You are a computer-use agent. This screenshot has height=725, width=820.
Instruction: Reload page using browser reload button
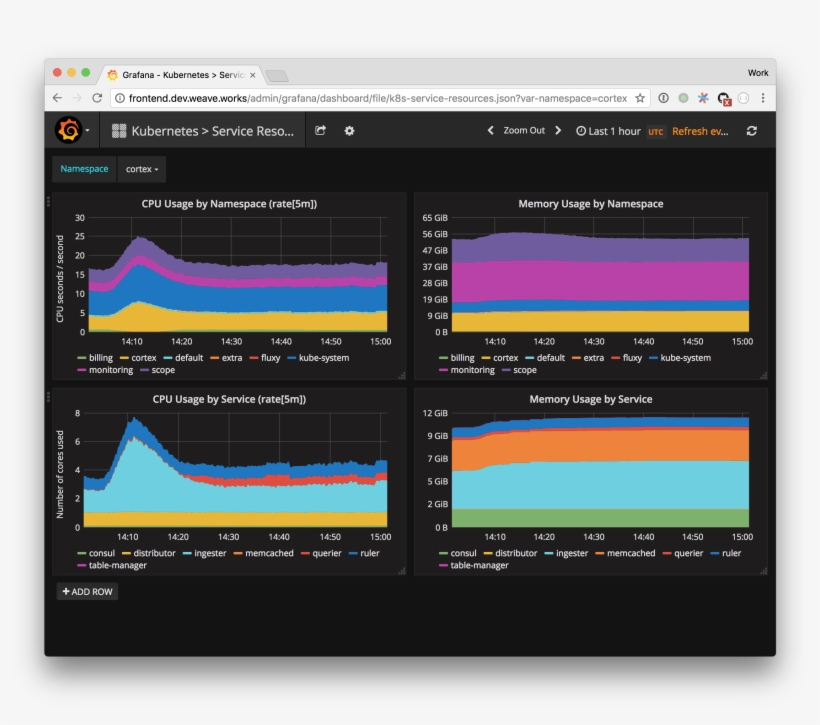97,98
